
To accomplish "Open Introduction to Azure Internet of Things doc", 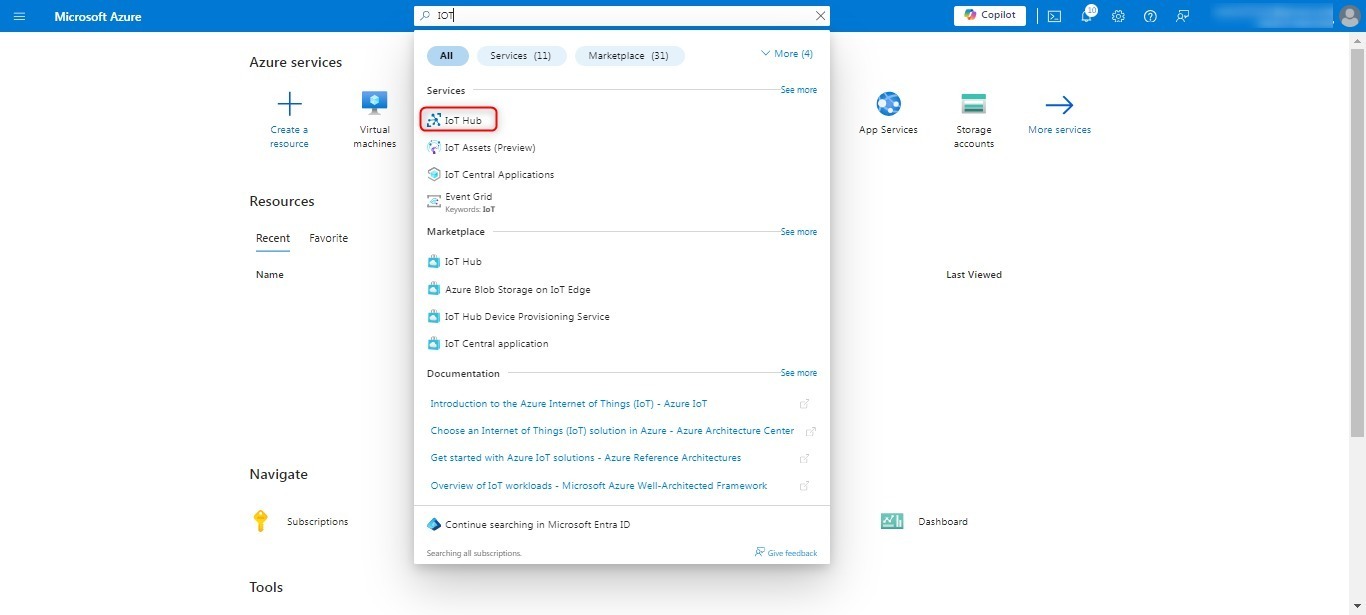I will tap(568, 404).
